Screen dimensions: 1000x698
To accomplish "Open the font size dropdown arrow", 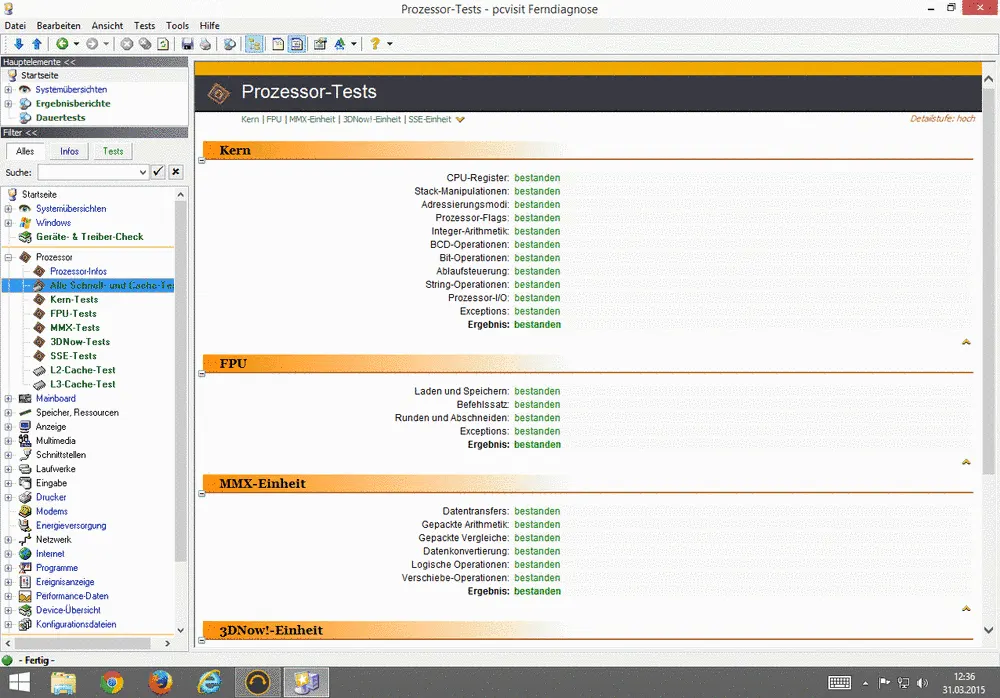I will tap(354, 43).
